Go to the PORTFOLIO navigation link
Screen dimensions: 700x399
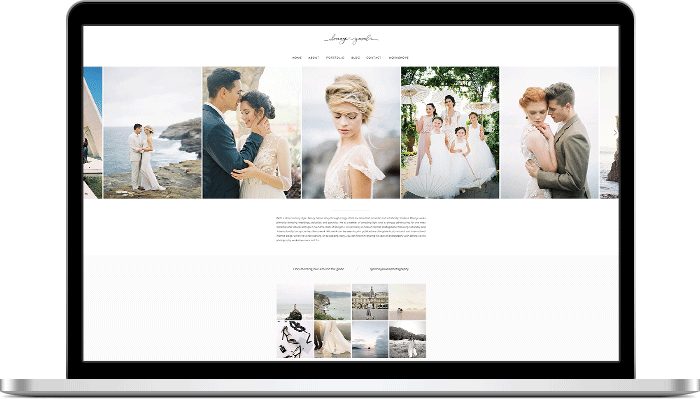coord(335,58)
